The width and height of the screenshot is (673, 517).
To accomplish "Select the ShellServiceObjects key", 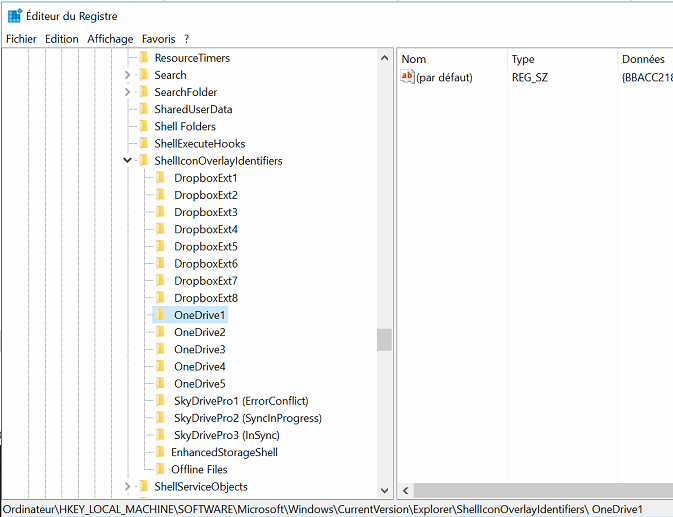I will pyautogui.click(x=201, y=487).
